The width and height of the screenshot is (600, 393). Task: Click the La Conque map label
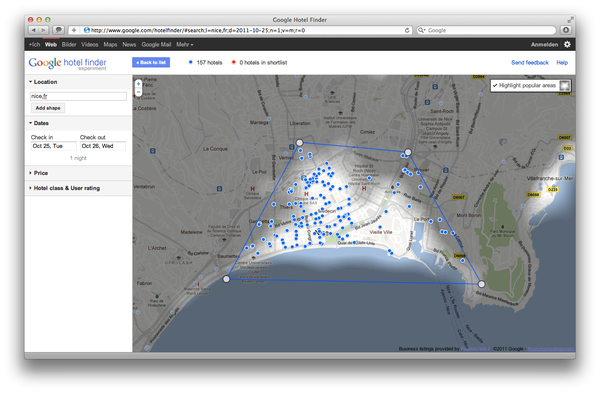click(x=215, y=149)
